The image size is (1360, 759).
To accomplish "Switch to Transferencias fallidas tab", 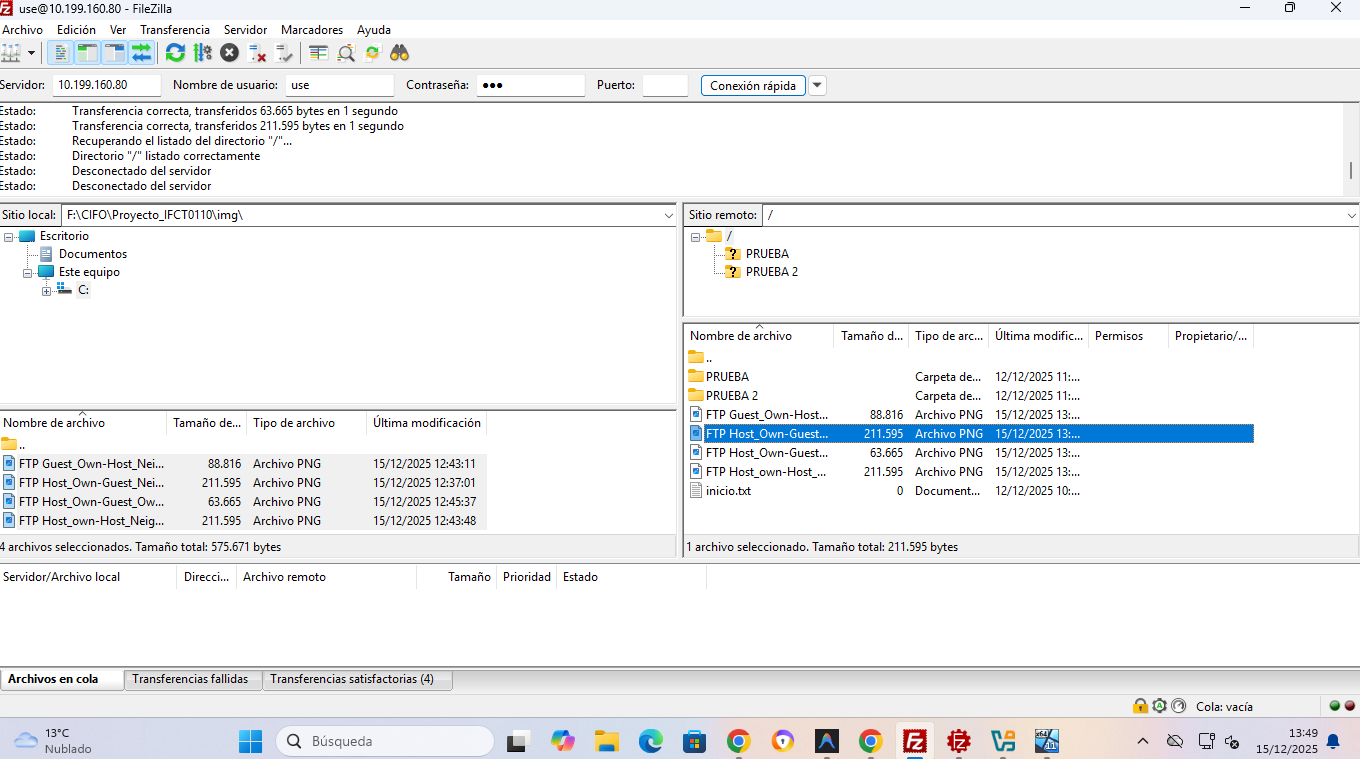I will (190, 679).
